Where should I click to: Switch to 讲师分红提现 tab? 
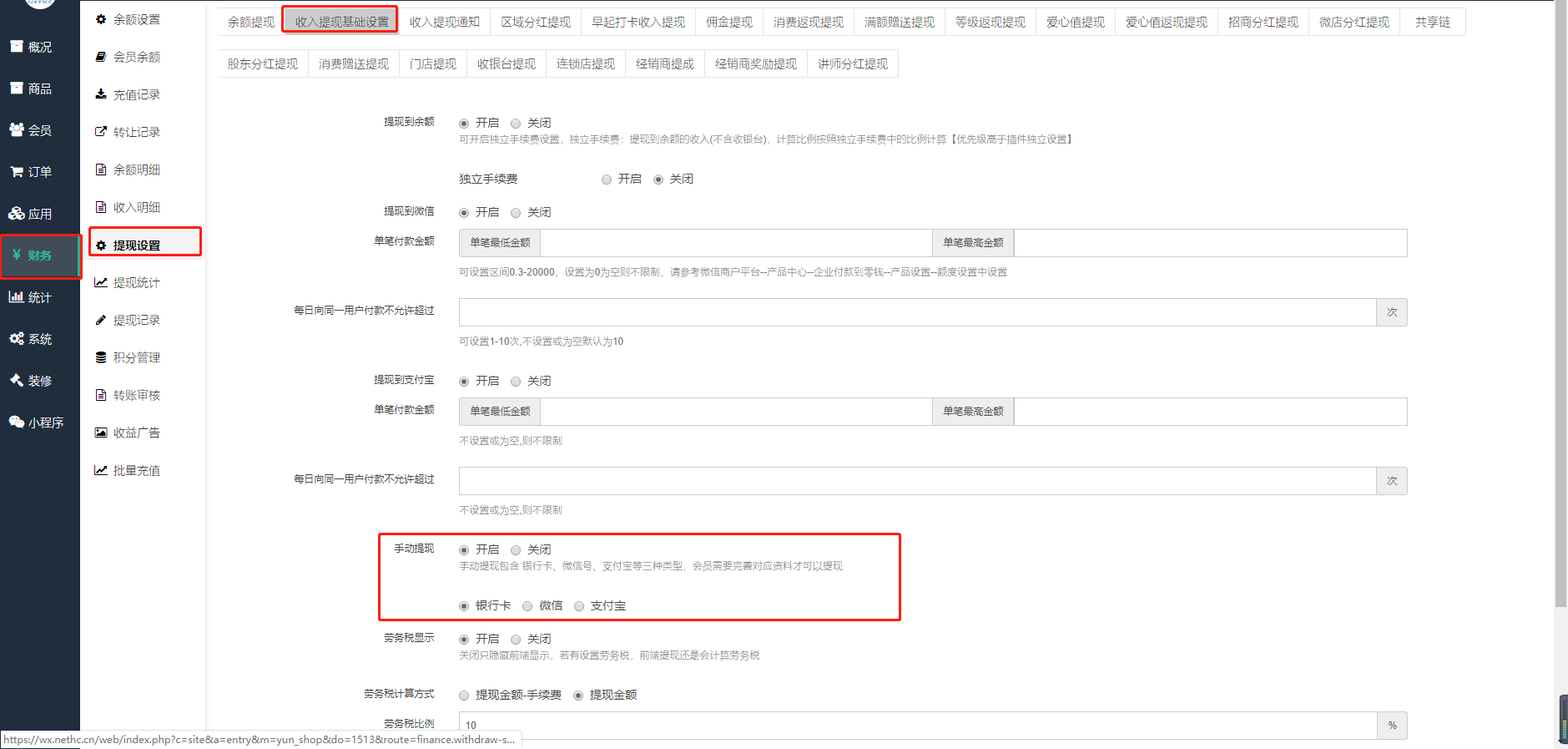pos(853,63)
